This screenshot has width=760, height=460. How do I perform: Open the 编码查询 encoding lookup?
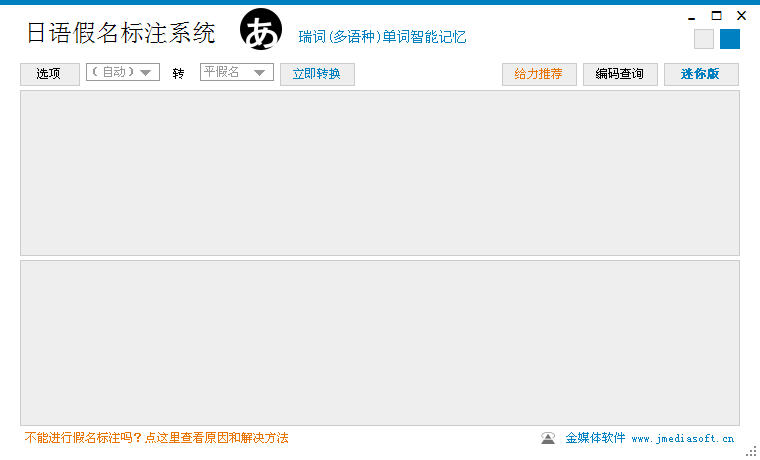pos(620,74)
